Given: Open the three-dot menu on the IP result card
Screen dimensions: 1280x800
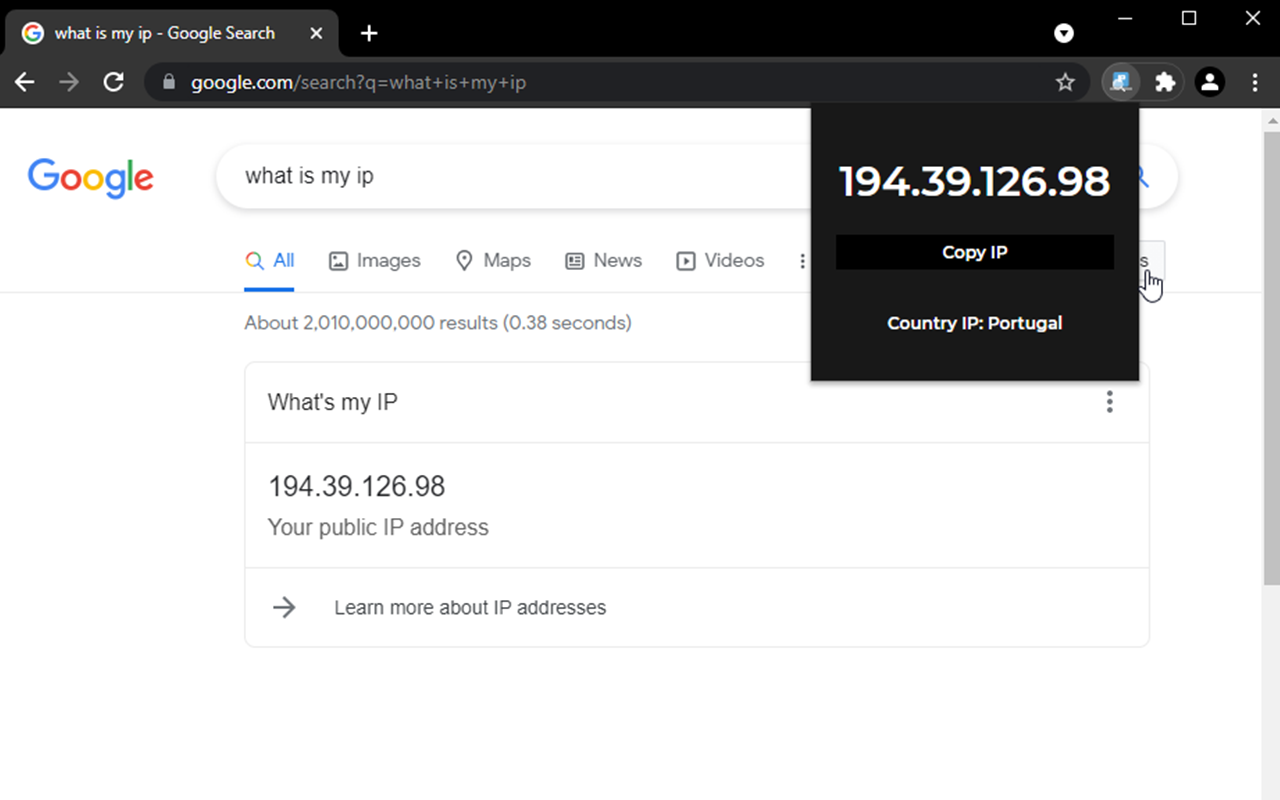Looking at the screenshot, I should pos(1110,401).
